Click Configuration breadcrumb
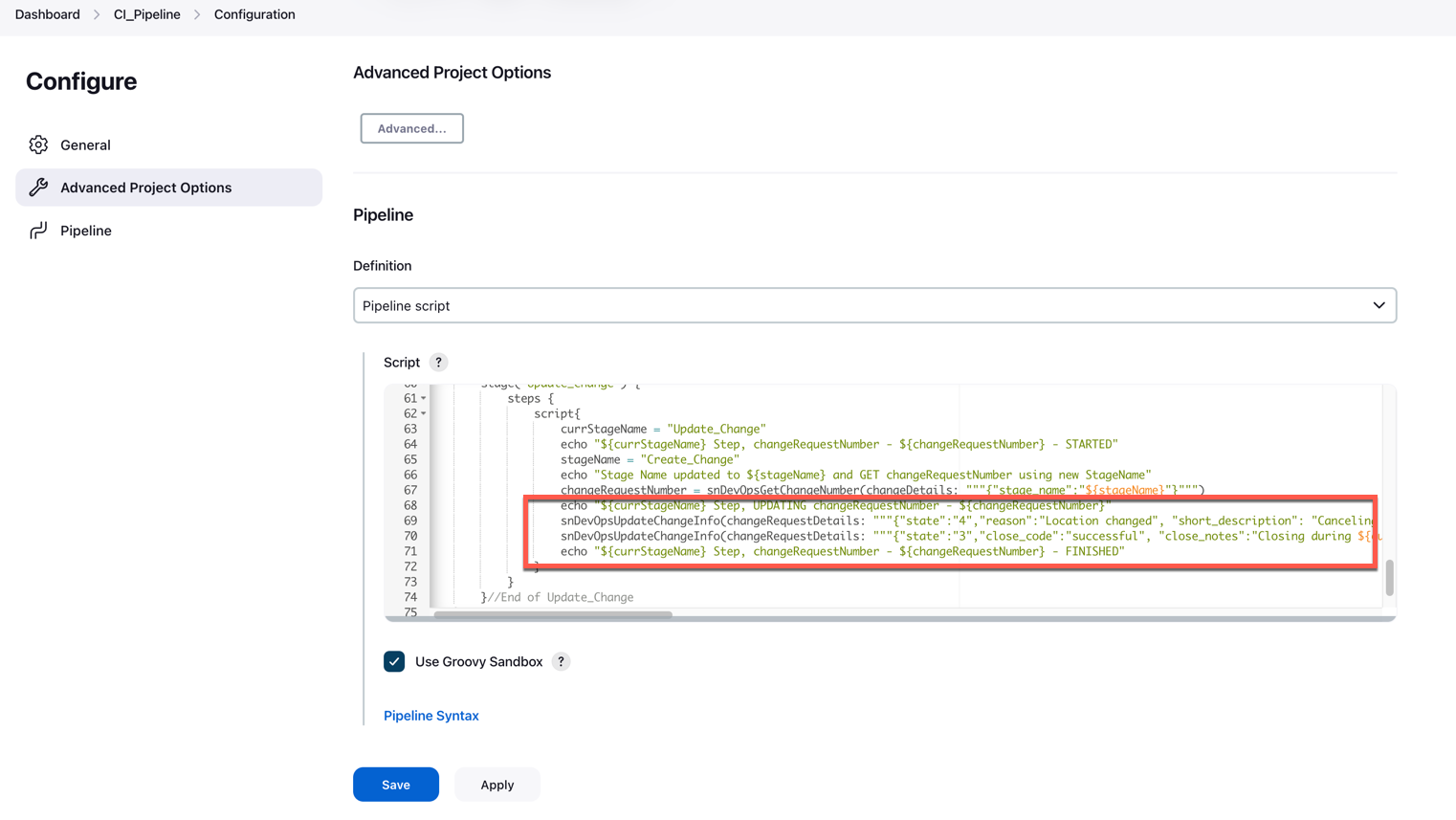Image resolution: width=1456 pixels, height=820 pixels. (254, 14)
